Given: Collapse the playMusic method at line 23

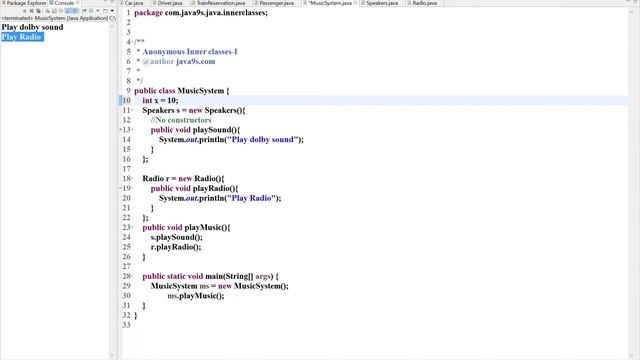Looking at the screenshot, I should (x=133, y=227).
